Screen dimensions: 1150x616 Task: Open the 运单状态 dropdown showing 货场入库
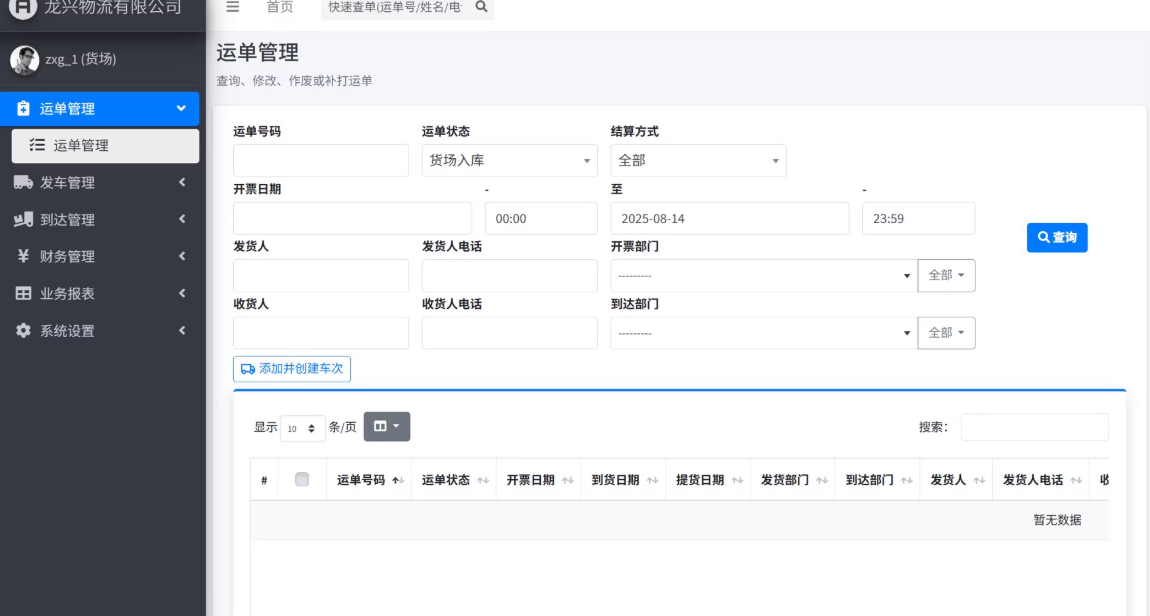point(509,161)
